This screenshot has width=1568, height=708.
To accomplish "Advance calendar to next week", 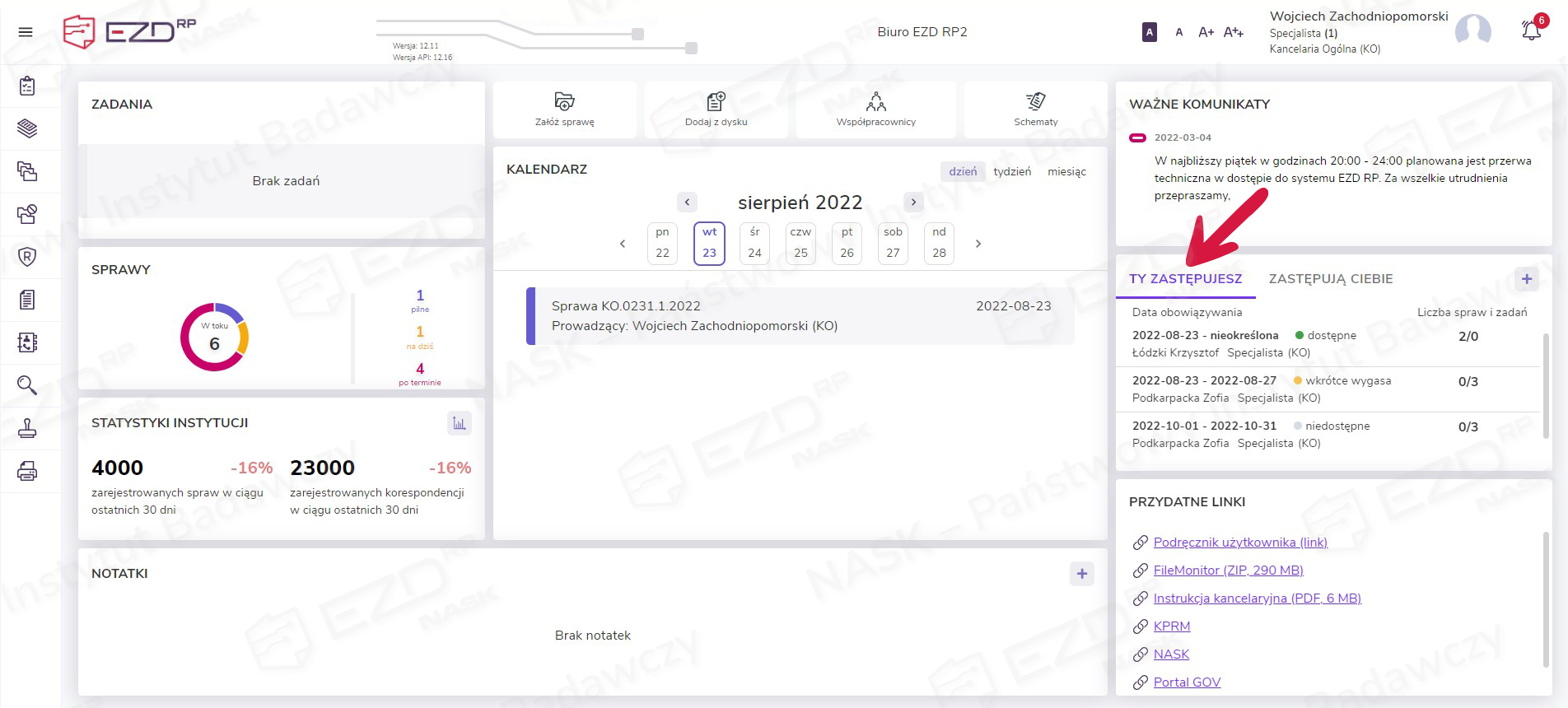I will 978,244.
